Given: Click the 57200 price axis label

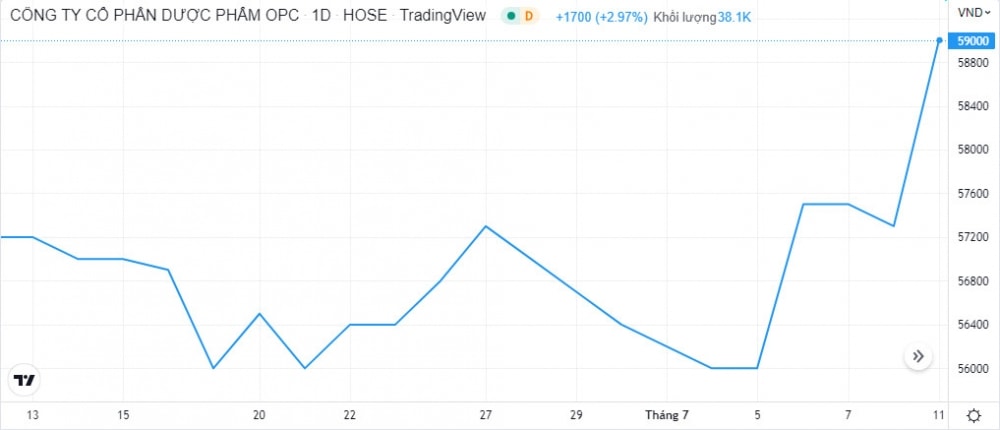Looking at the screenshot, I should 973,238.
